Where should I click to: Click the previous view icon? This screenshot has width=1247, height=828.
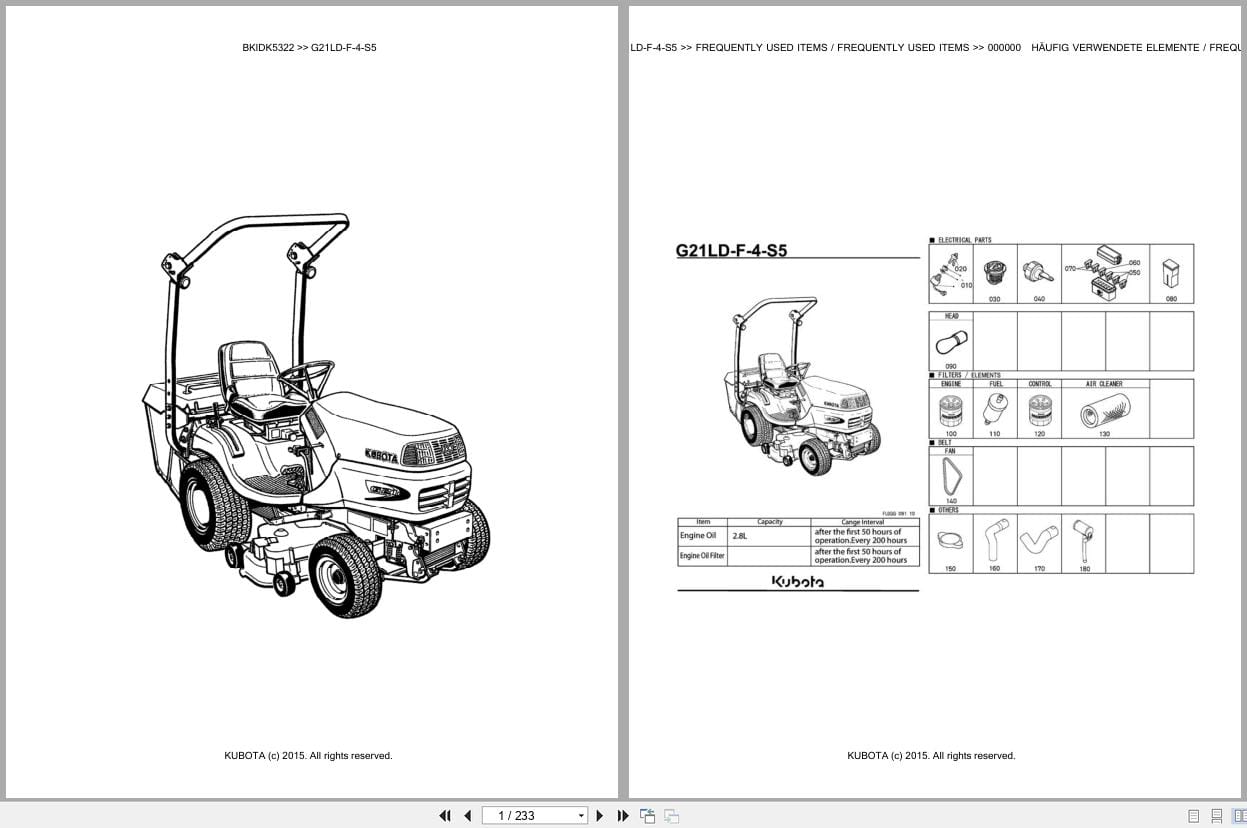pyautogui.click(x=647, y=816)
